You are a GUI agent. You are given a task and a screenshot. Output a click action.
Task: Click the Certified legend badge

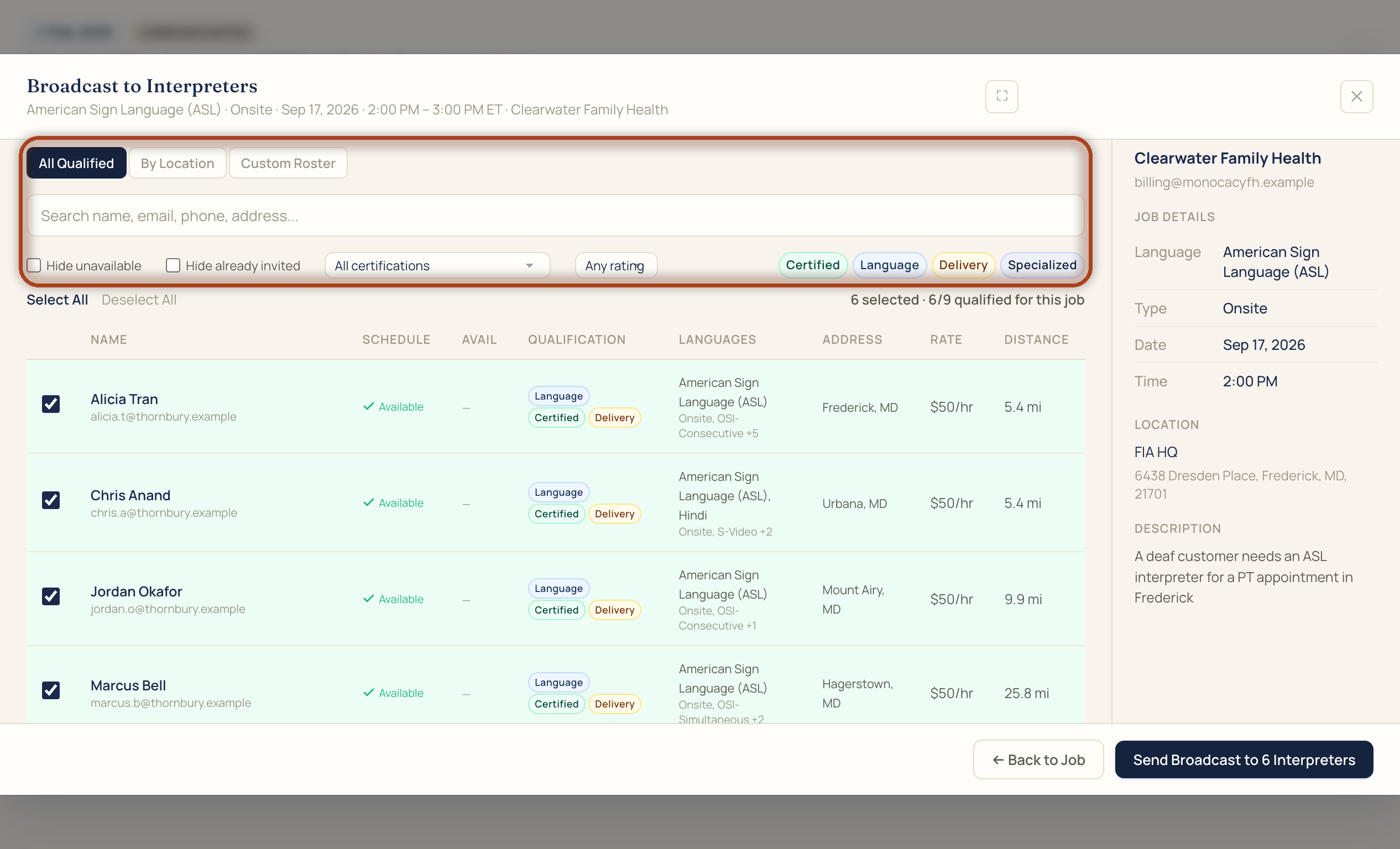[812, 265]
